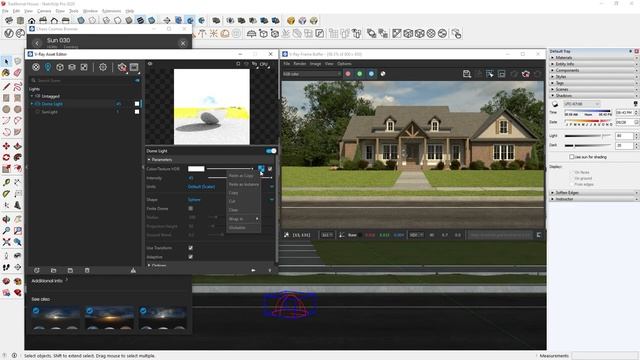Click the import folder icon in Asset Editor
The image size is (640, 360).
pos(53,270)
